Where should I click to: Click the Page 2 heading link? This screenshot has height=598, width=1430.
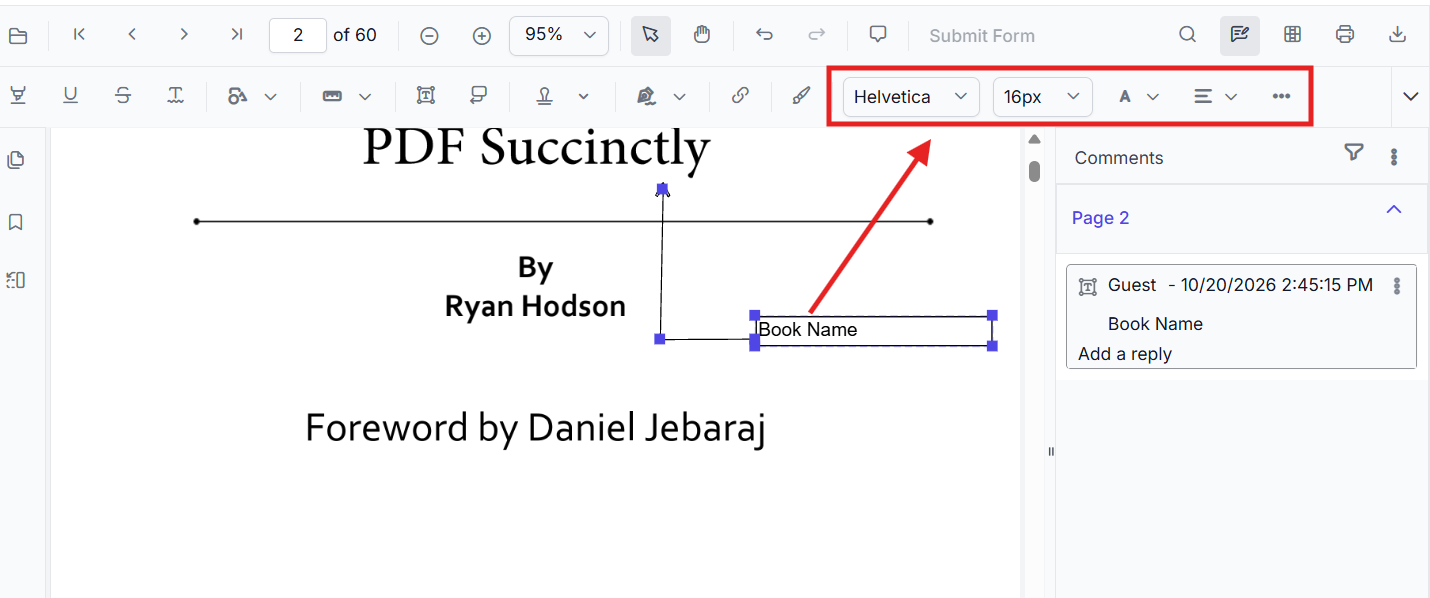point(1100,218)
